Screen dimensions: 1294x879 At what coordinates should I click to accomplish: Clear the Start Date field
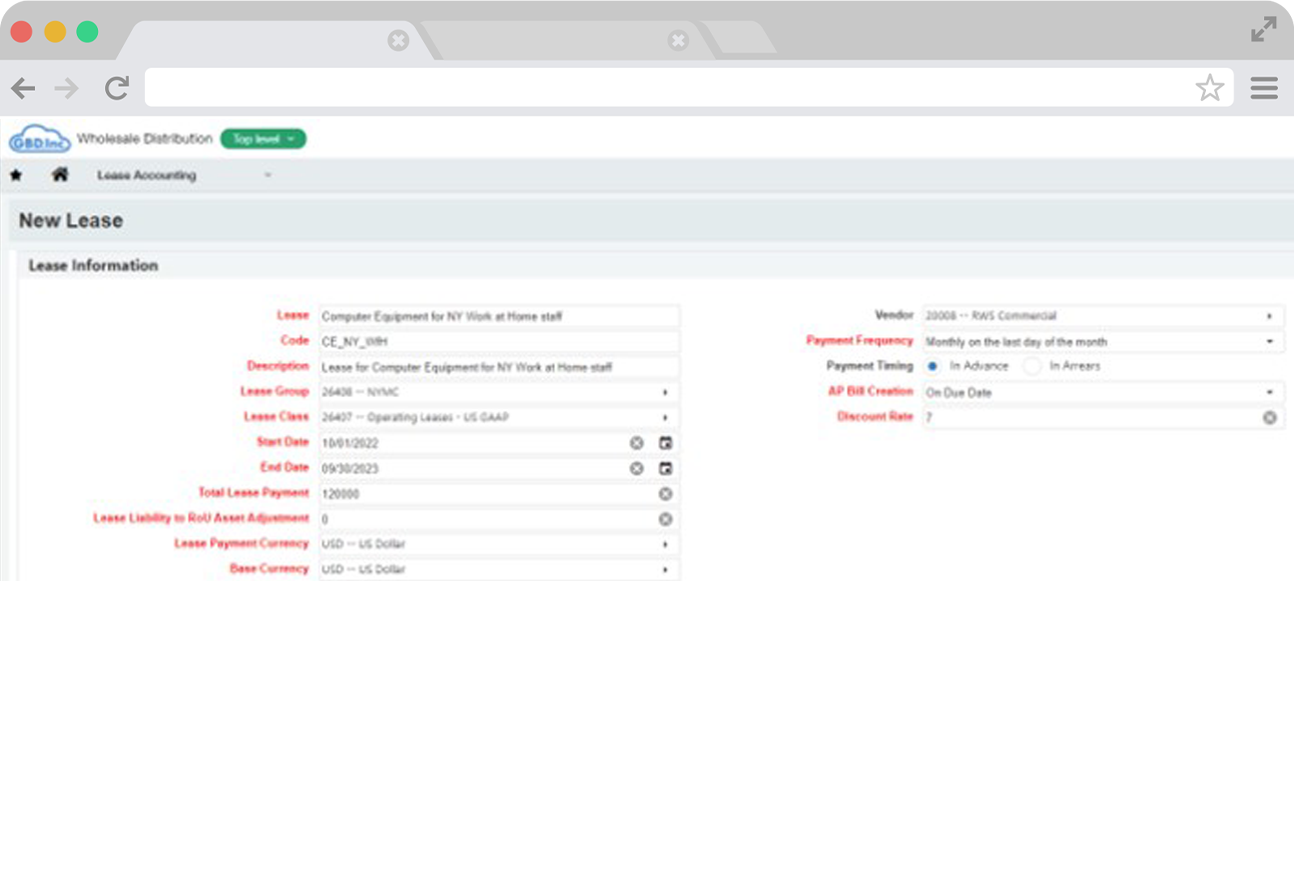click(x=637, y=442)
